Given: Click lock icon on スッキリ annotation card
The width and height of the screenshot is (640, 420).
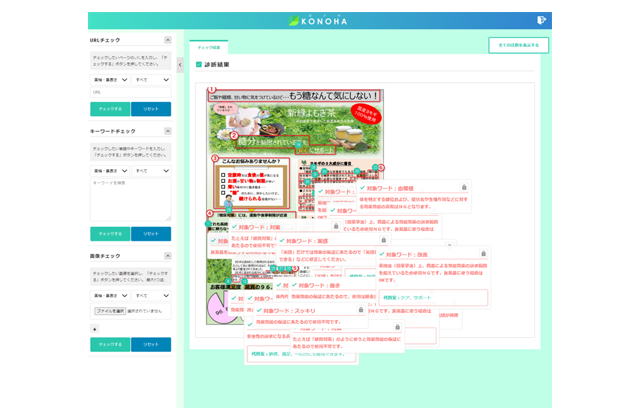Looking at the screenshot, I should pyautogui.click(x=361, y=310).
